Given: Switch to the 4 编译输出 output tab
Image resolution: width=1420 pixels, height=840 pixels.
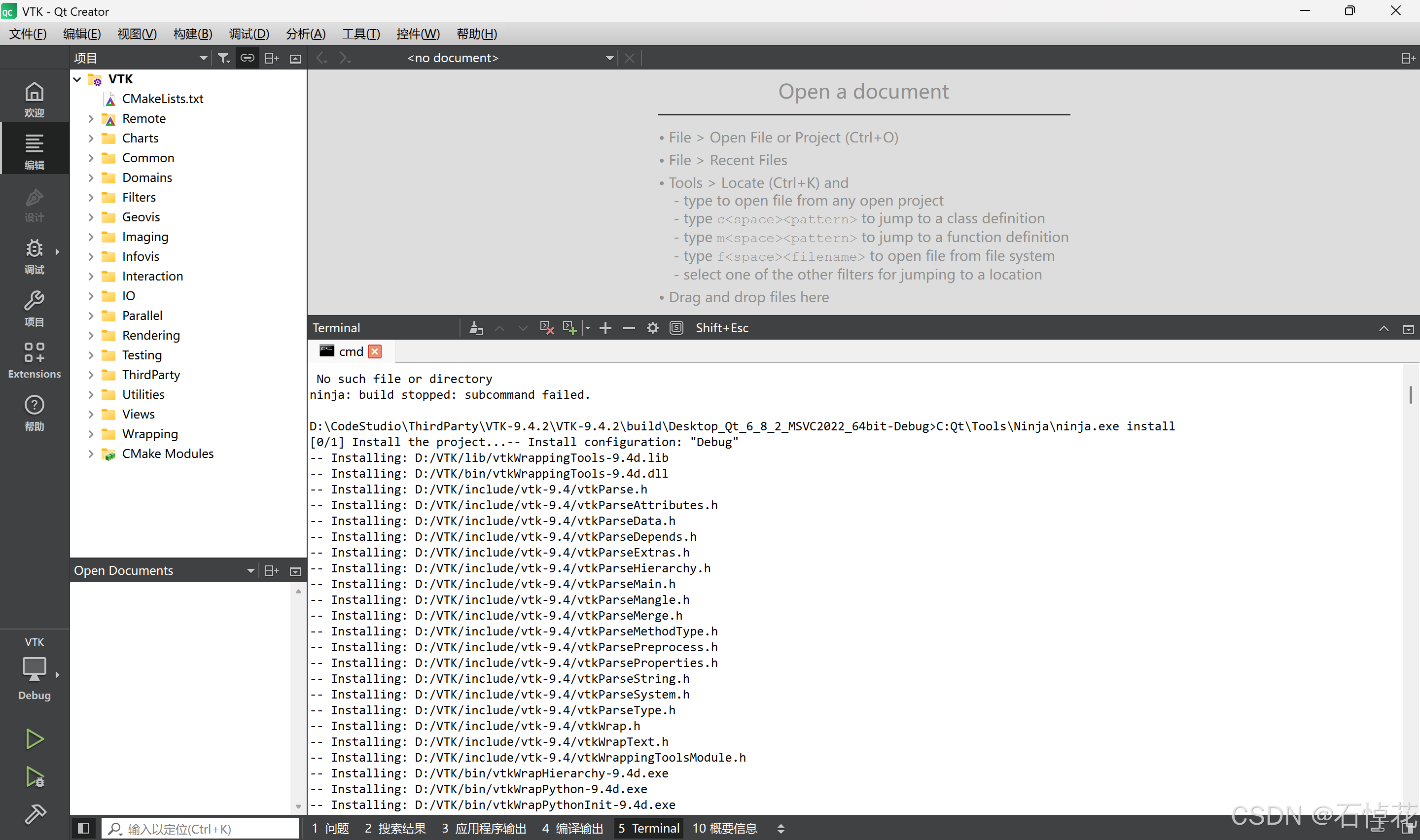Looking at the screenshot, I should [x=572, y=829].
